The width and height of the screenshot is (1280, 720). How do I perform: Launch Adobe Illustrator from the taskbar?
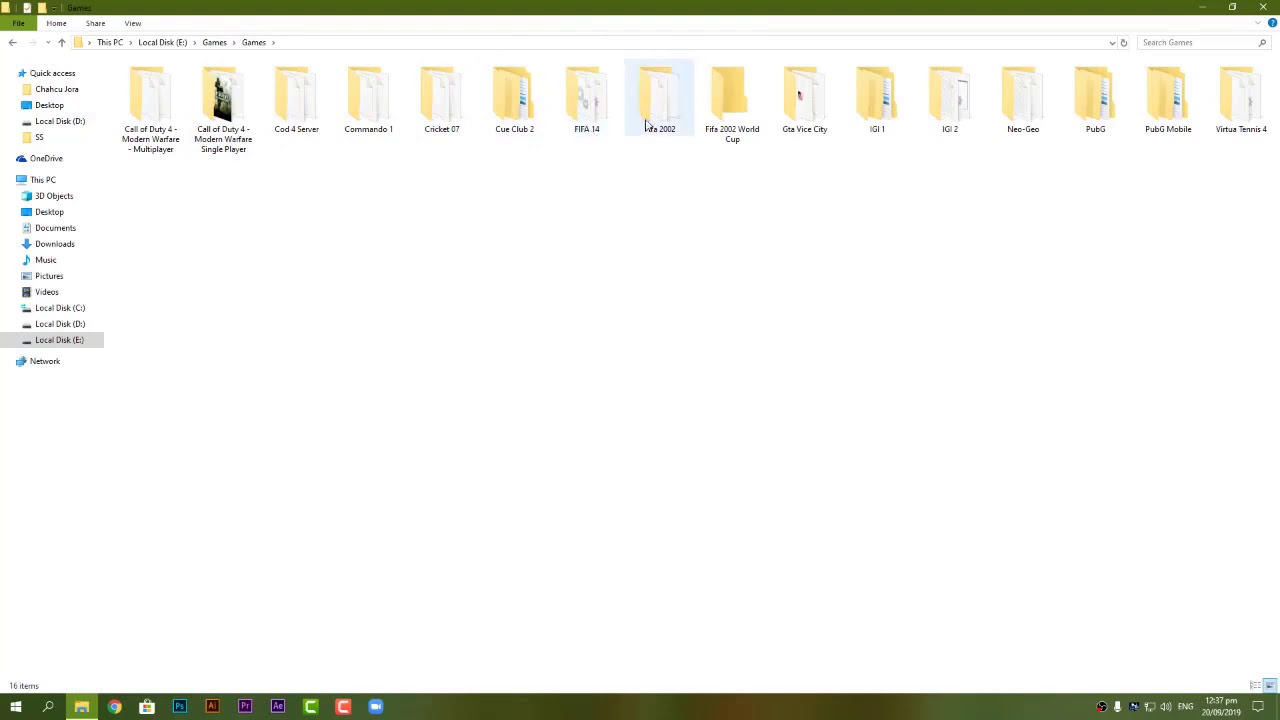(x=212, y=707)
